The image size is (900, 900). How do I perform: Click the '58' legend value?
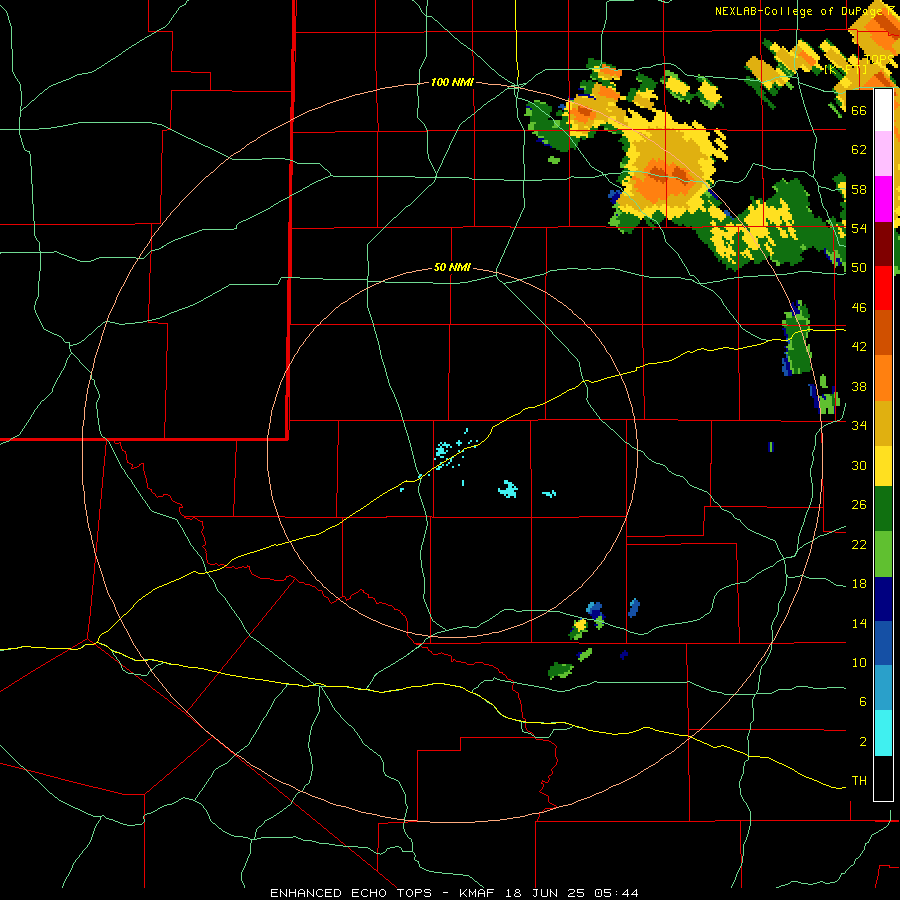coord(859,189)
